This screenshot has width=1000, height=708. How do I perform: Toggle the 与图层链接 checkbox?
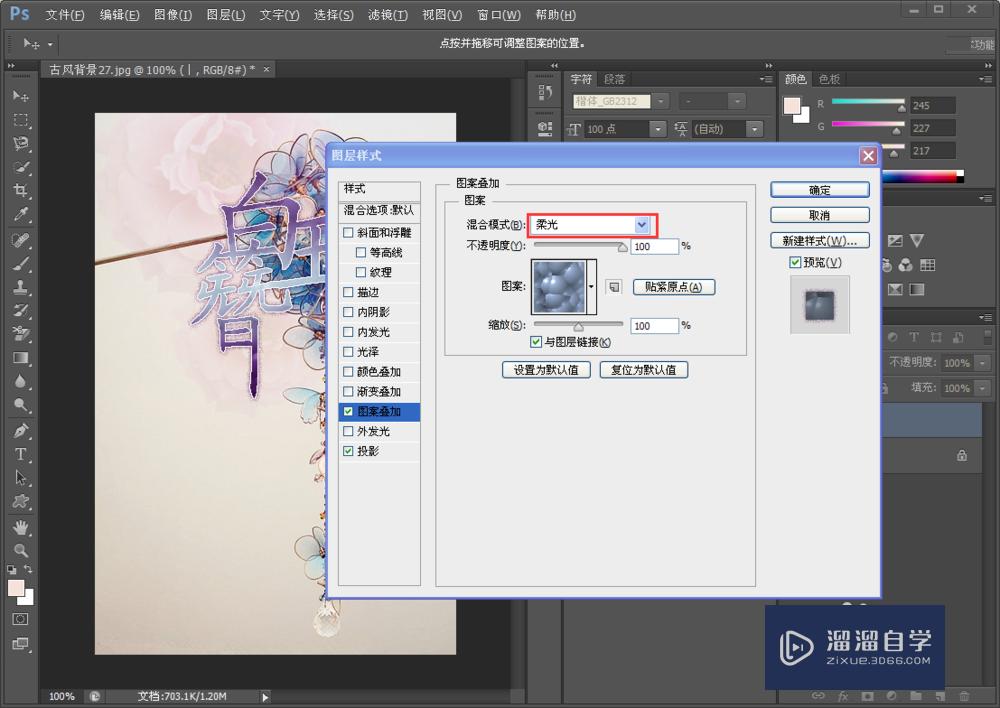[537, 343]
